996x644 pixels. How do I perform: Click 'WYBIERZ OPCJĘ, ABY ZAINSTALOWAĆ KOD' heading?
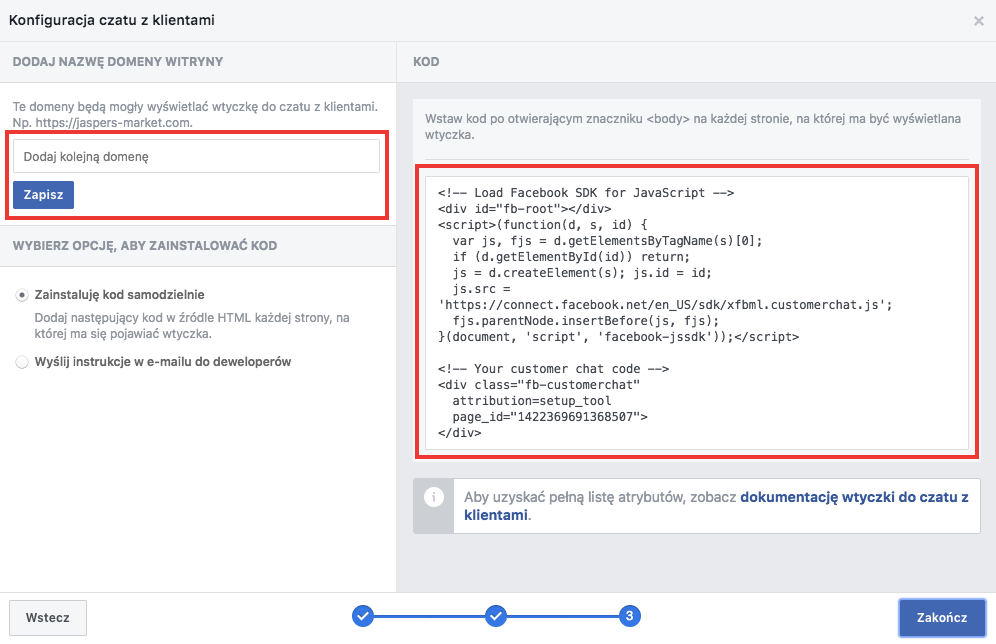(x=145, y=246)
